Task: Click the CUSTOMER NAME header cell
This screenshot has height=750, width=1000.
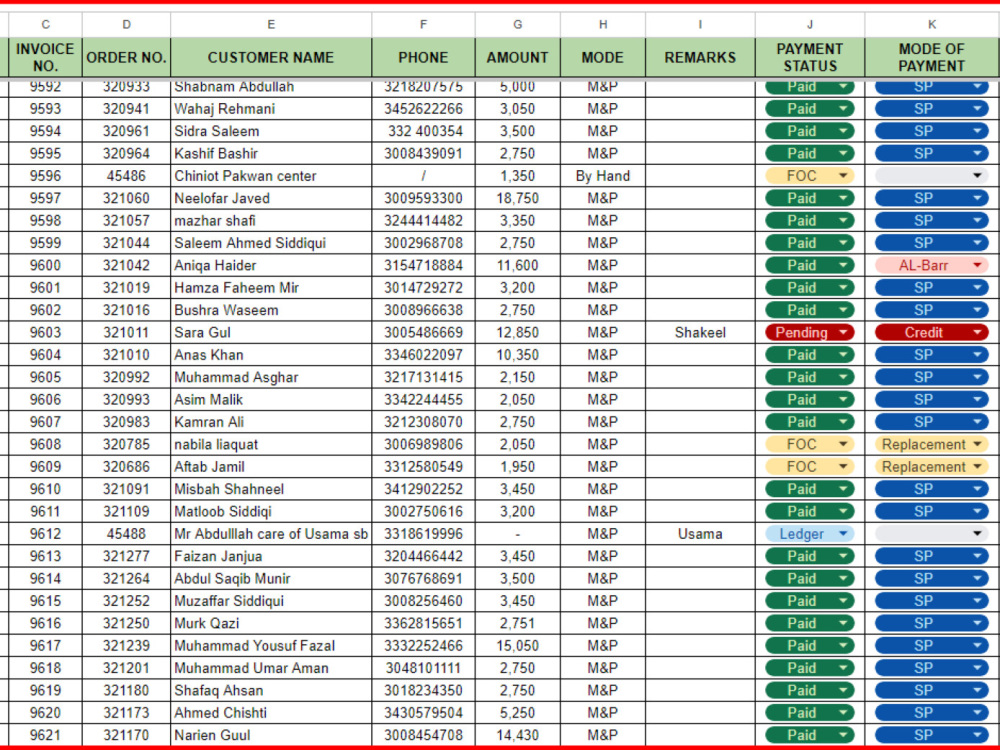Action: click(x=271, y=57)
